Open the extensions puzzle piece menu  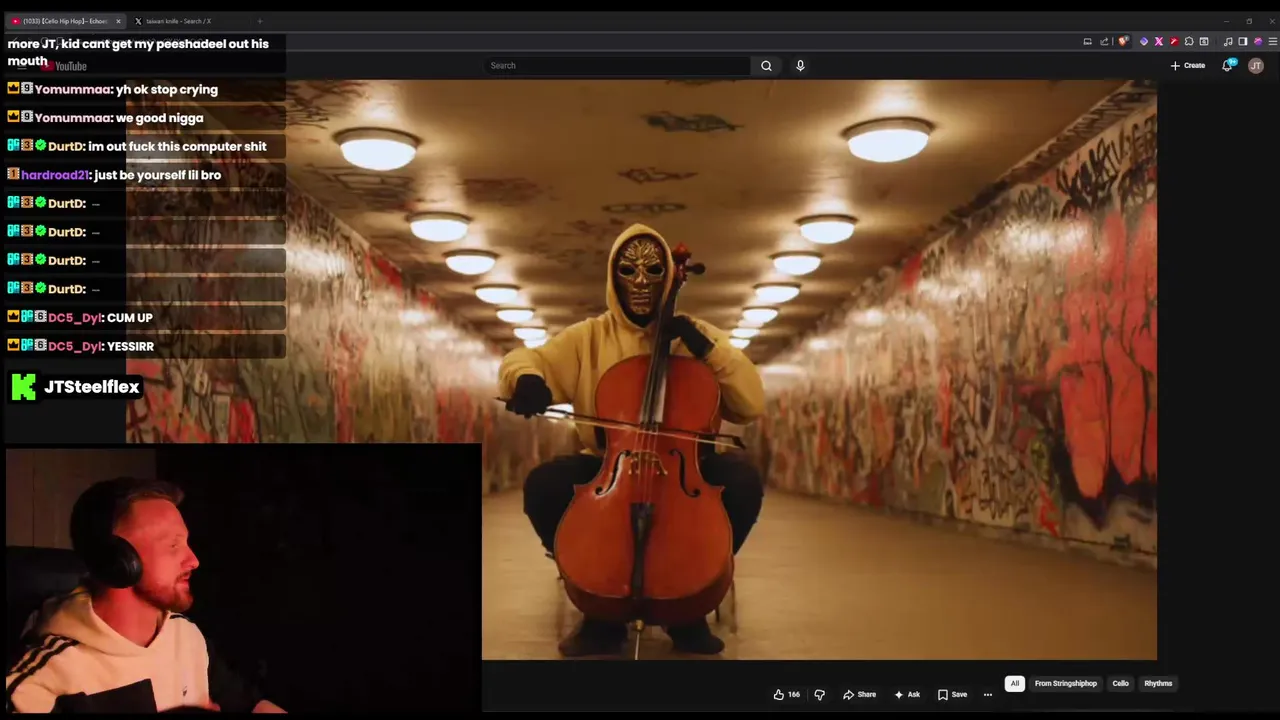click(1189, 41)
